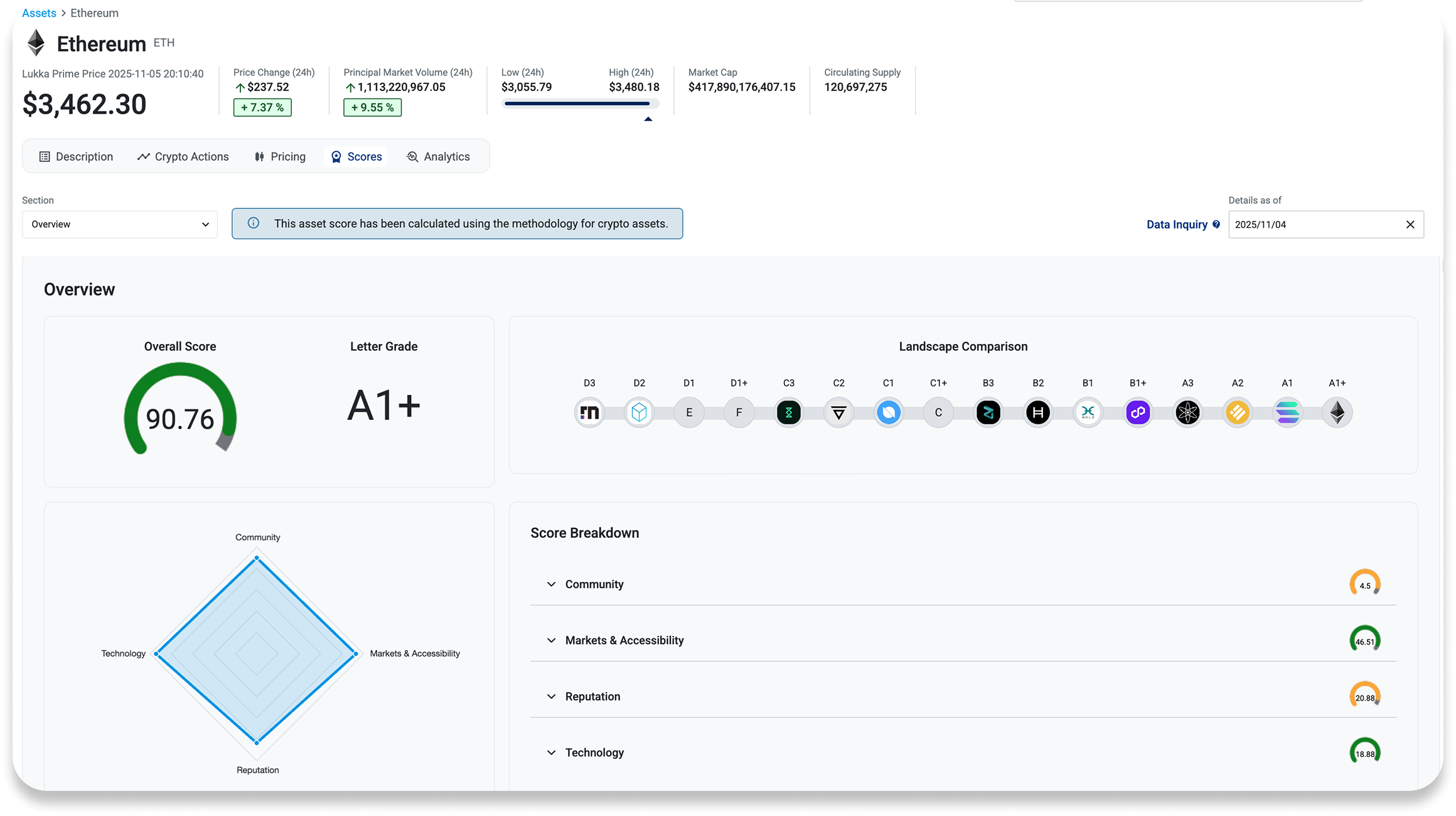Click the C1 grade blue coin icon
This screenshot has height=816, width=1456.
click(889, 412)
